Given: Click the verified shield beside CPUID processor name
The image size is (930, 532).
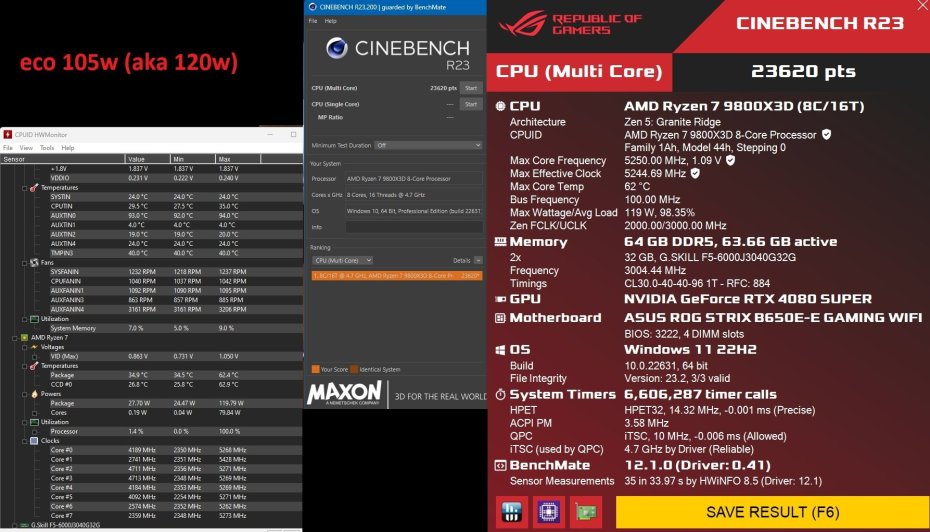Looking at the screenshot, I should (x=826, y=135).
